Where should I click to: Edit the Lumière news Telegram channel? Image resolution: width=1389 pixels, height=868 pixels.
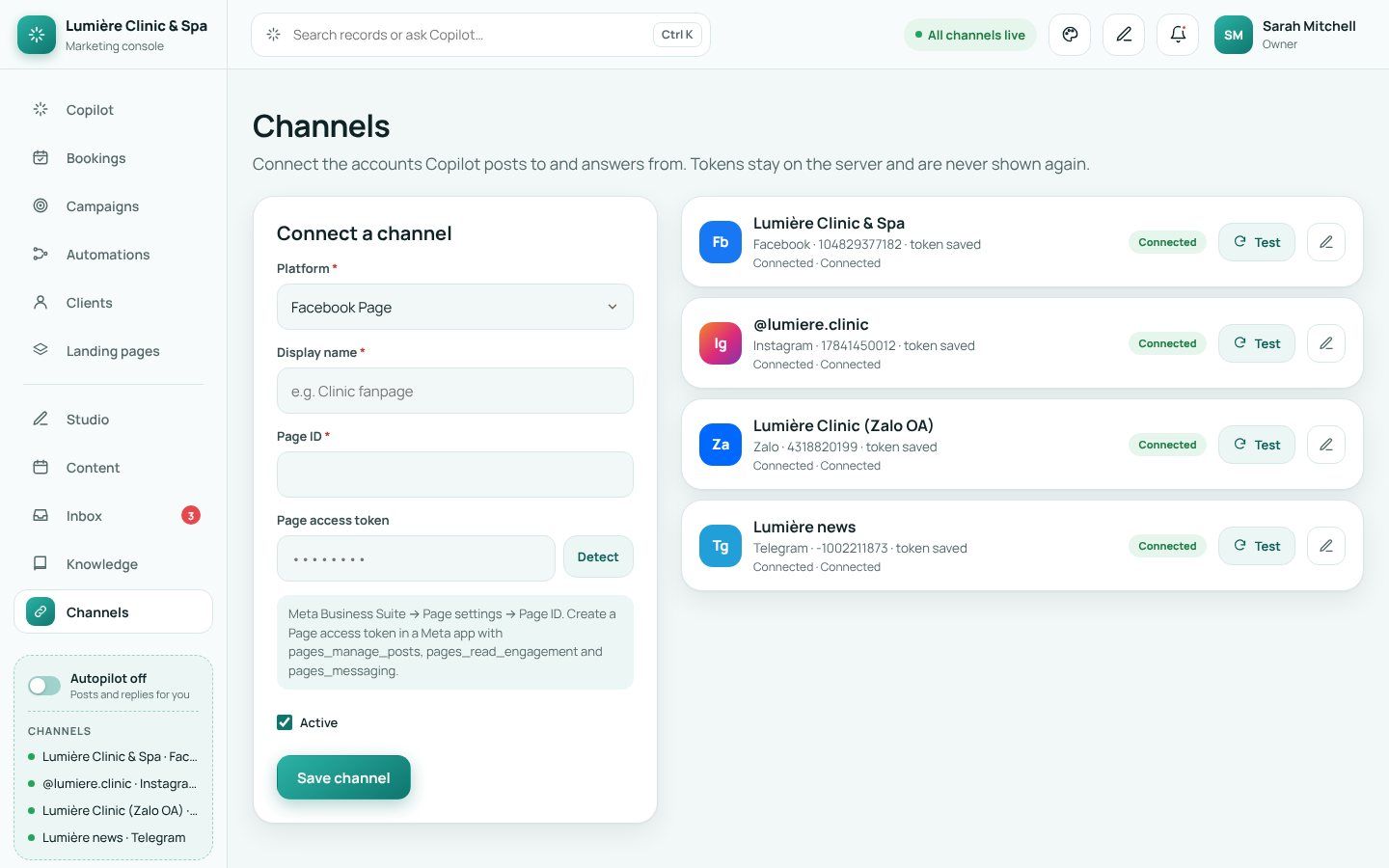point(1326,546)
